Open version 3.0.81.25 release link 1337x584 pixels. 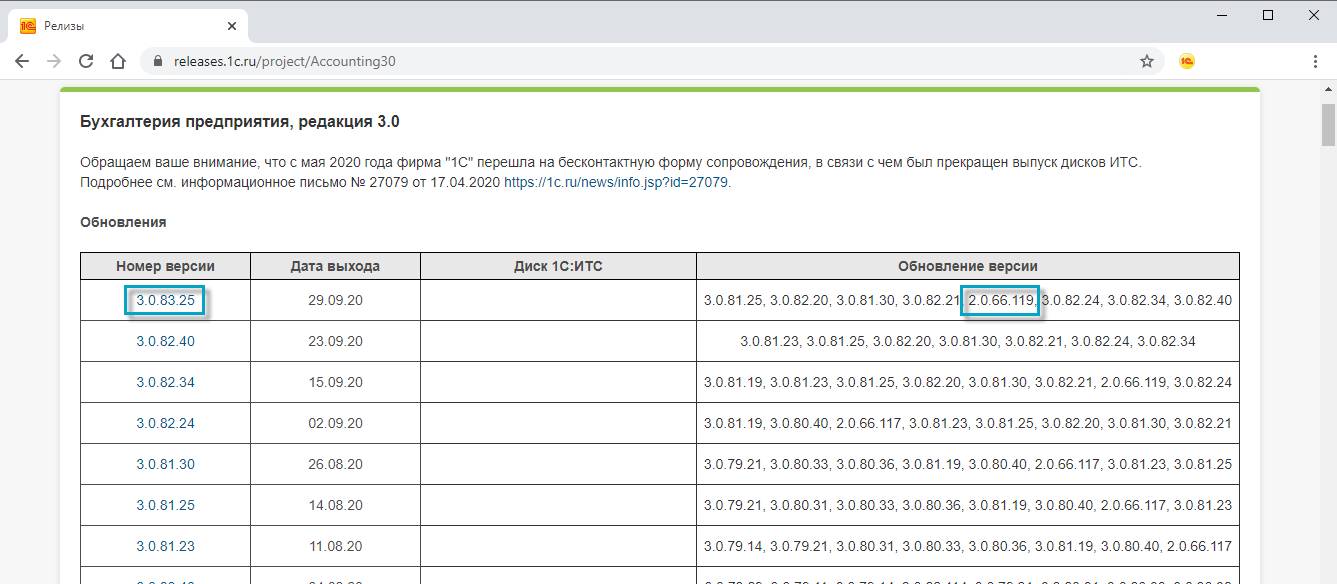[x=165, y=505]
